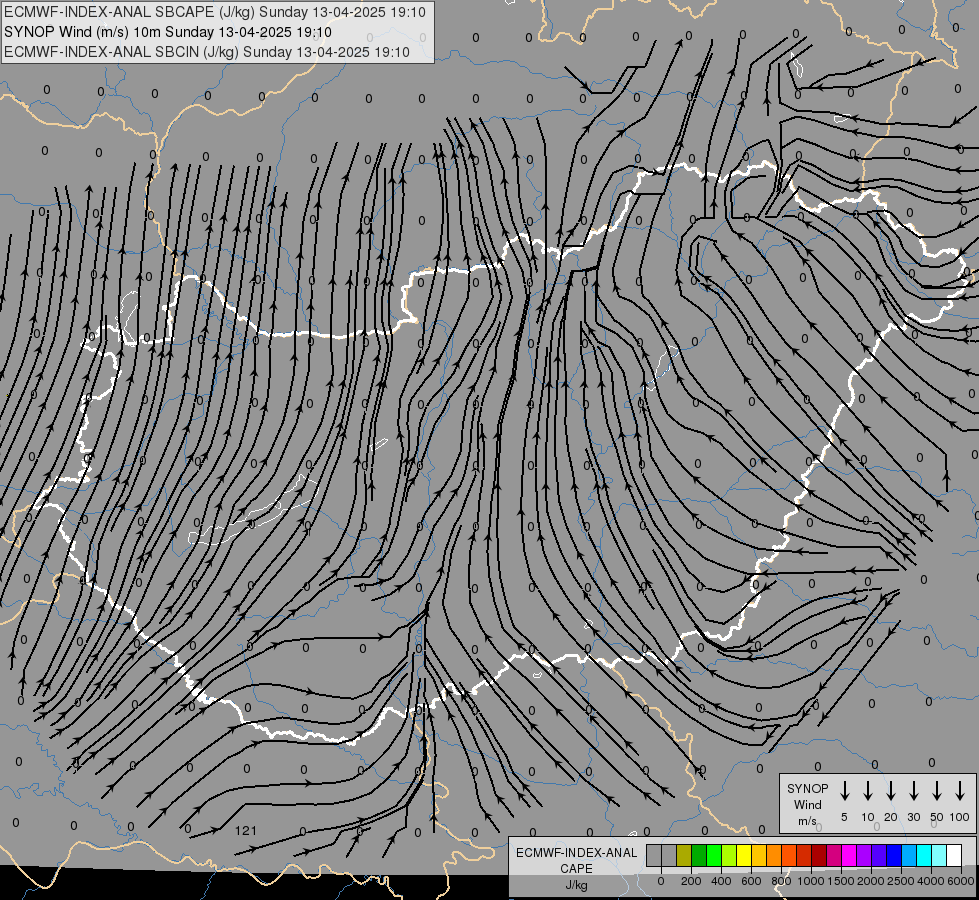979x900 pixels.
Task: Pick the pale cyan CAPE legend swatch
Action: 939,856
